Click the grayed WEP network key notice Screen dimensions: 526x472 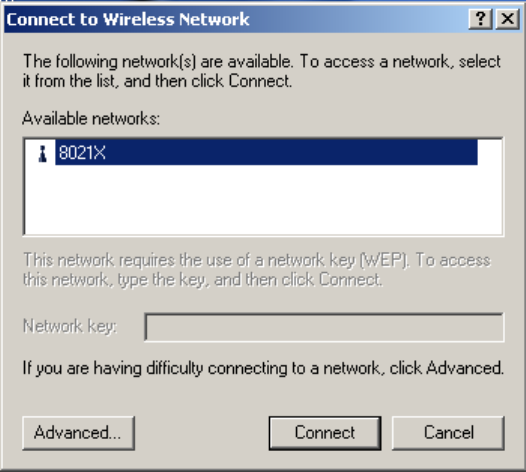(x=257, y=270)
